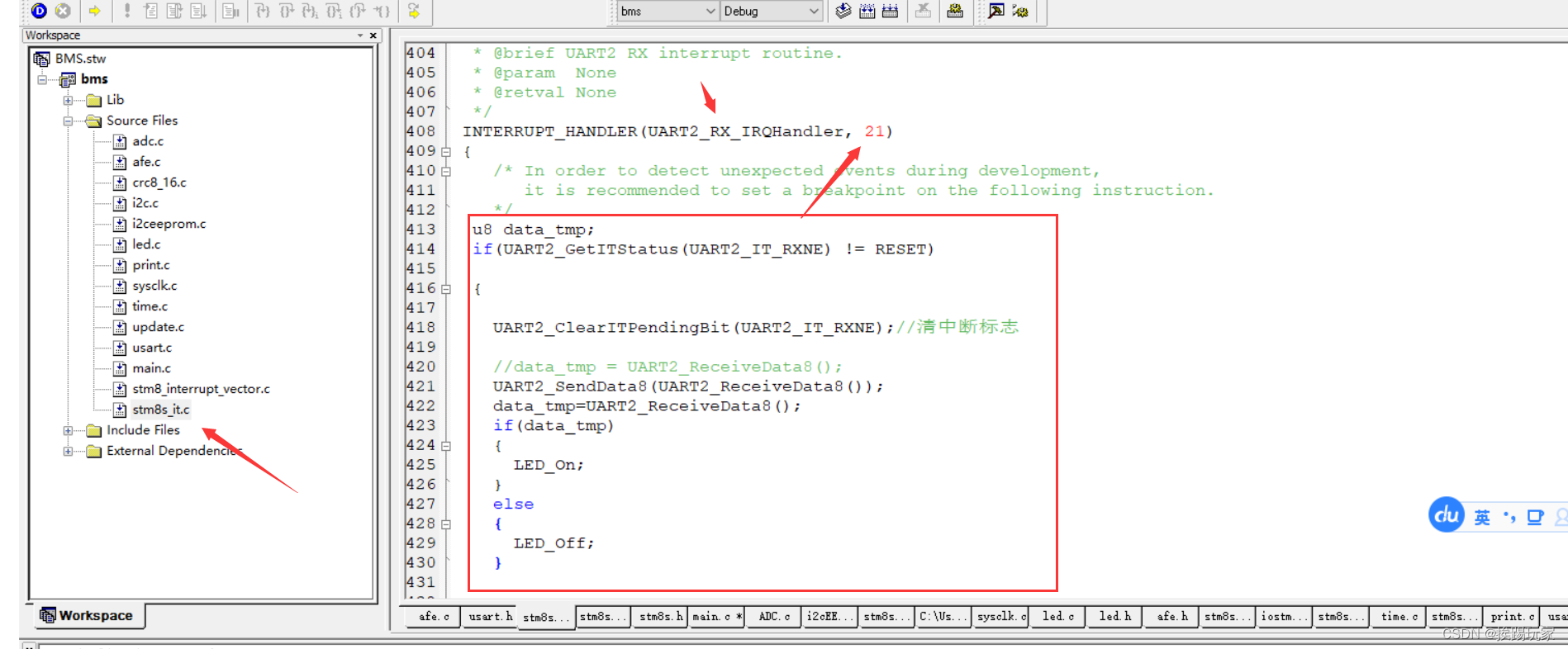Select i2ceeprom.c in the workspace tree
This screenshot has width=1568, height=649.
(169, 224)
